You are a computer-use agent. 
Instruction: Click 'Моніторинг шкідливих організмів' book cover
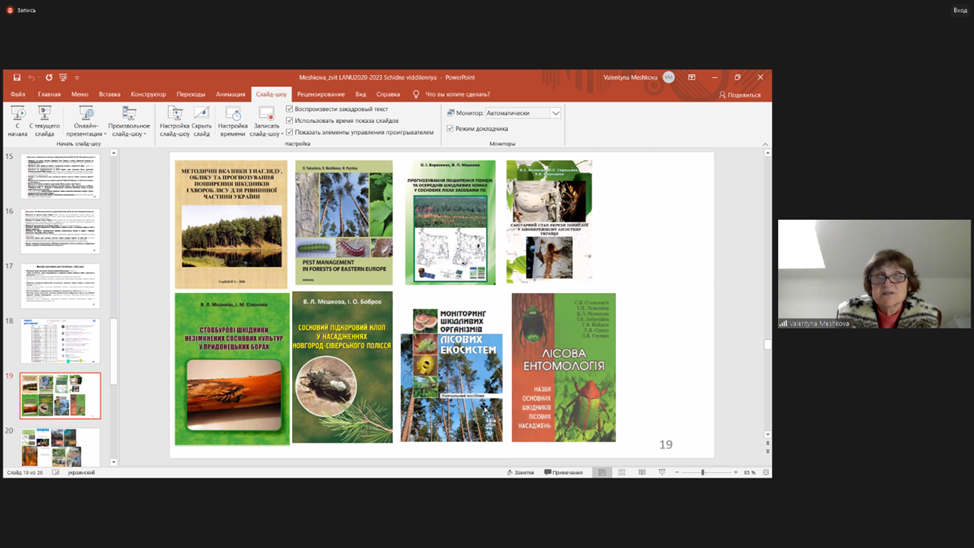pyautogui.click(x=452, y=375)
